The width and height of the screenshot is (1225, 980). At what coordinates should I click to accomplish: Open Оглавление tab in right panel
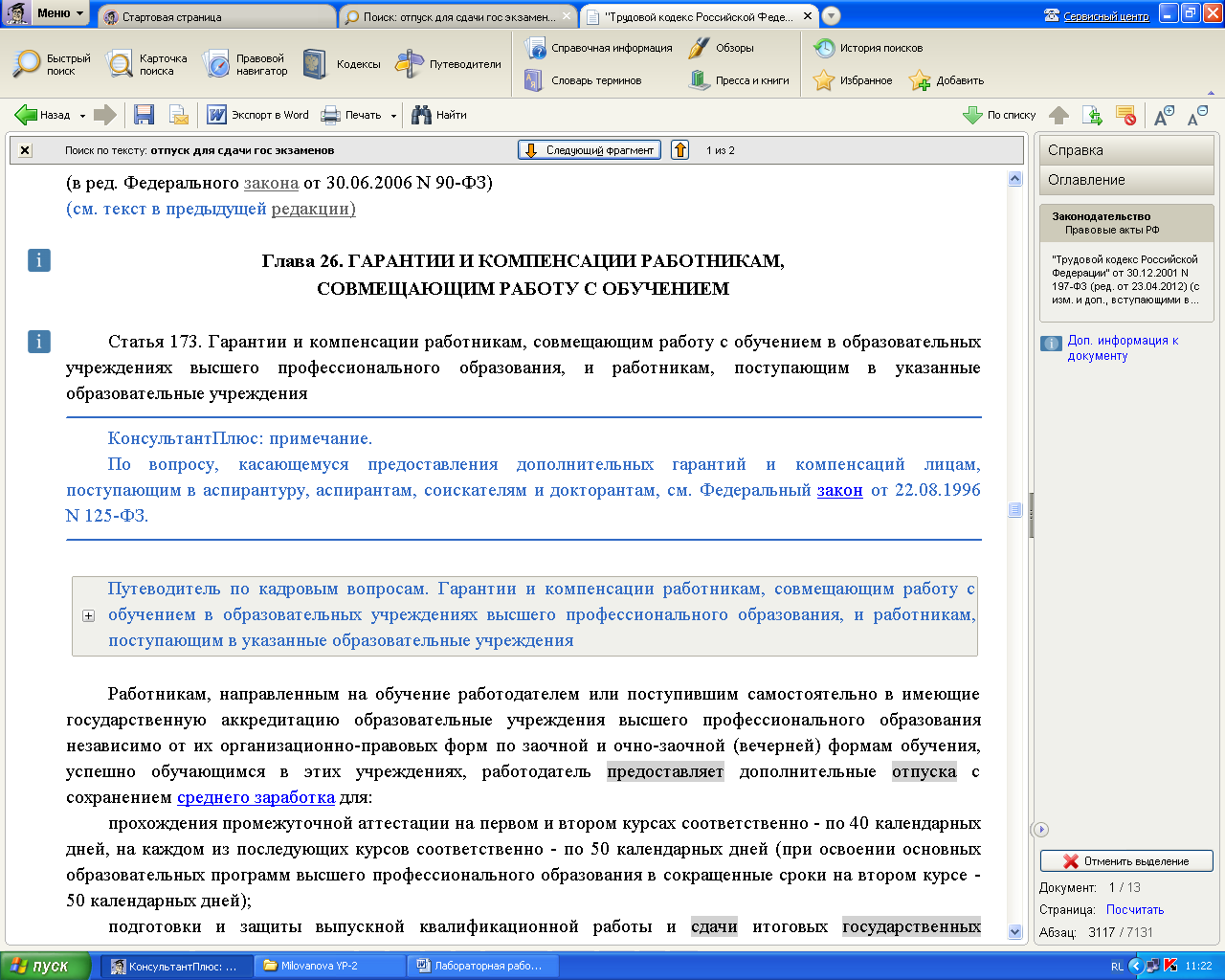(1126, 180)
